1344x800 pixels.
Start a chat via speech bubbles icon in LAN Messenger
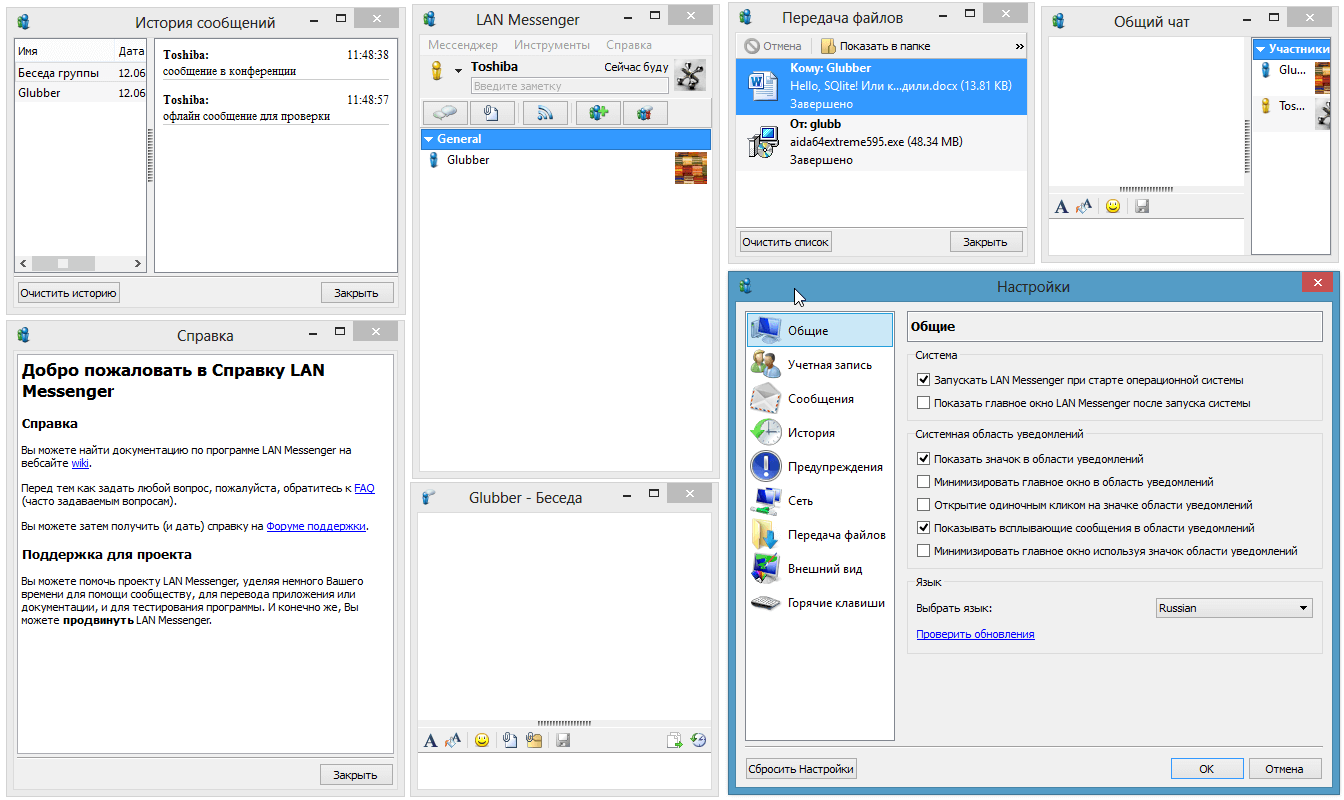[x=445, y=113]
